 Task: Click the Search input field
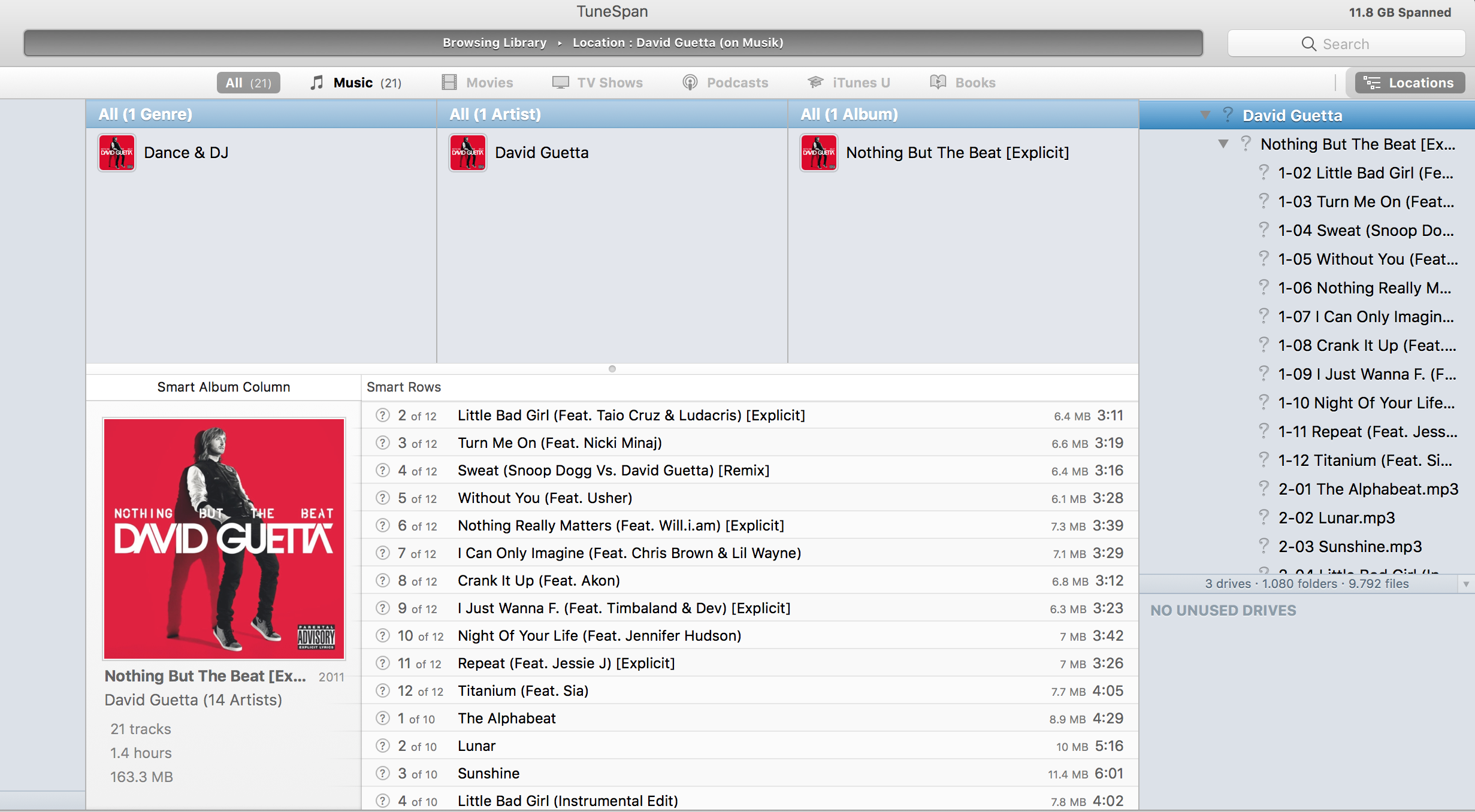[x=1346, y=44]
